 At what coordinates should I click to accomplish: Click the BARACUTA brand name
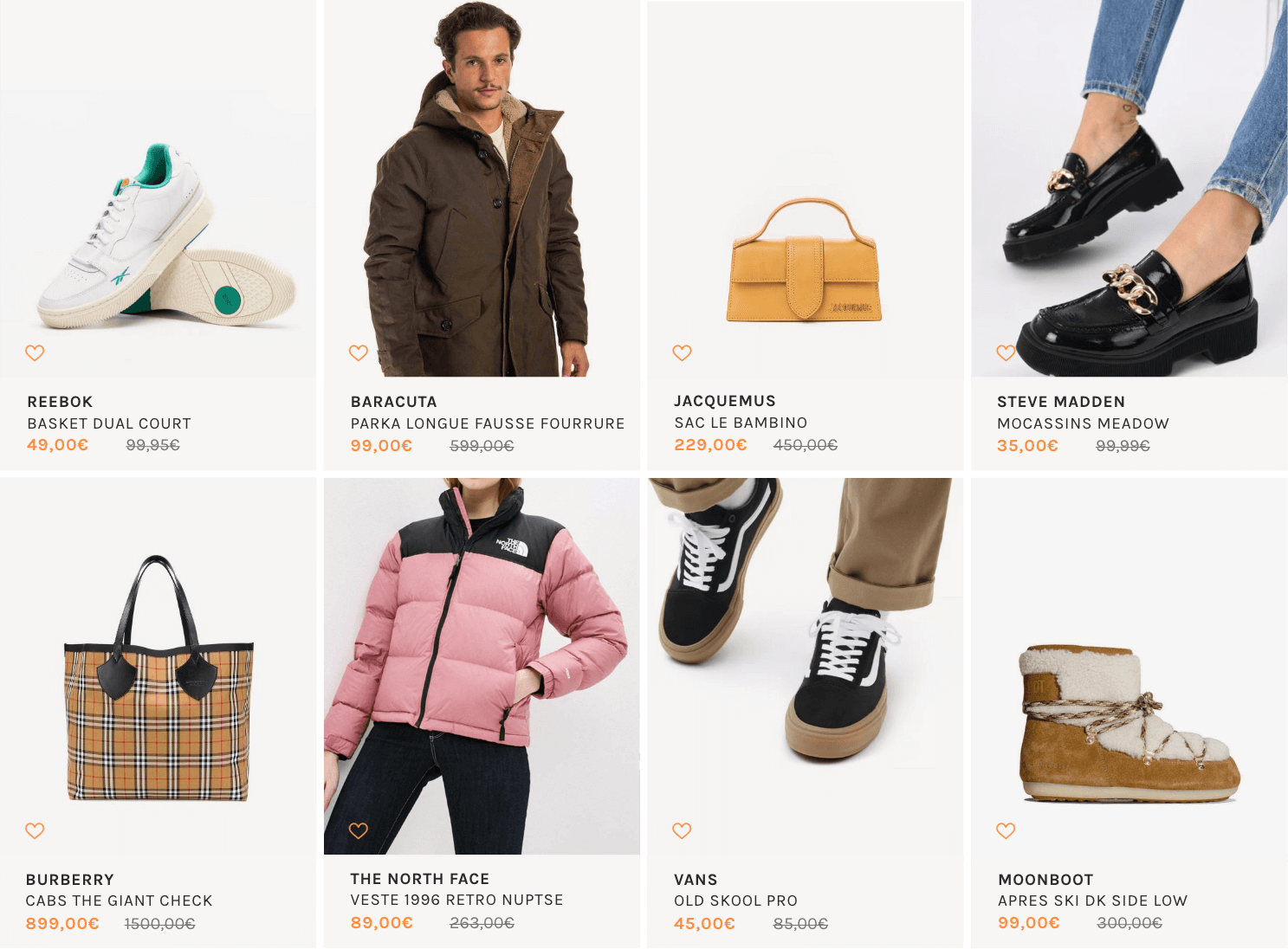(394, 402)
